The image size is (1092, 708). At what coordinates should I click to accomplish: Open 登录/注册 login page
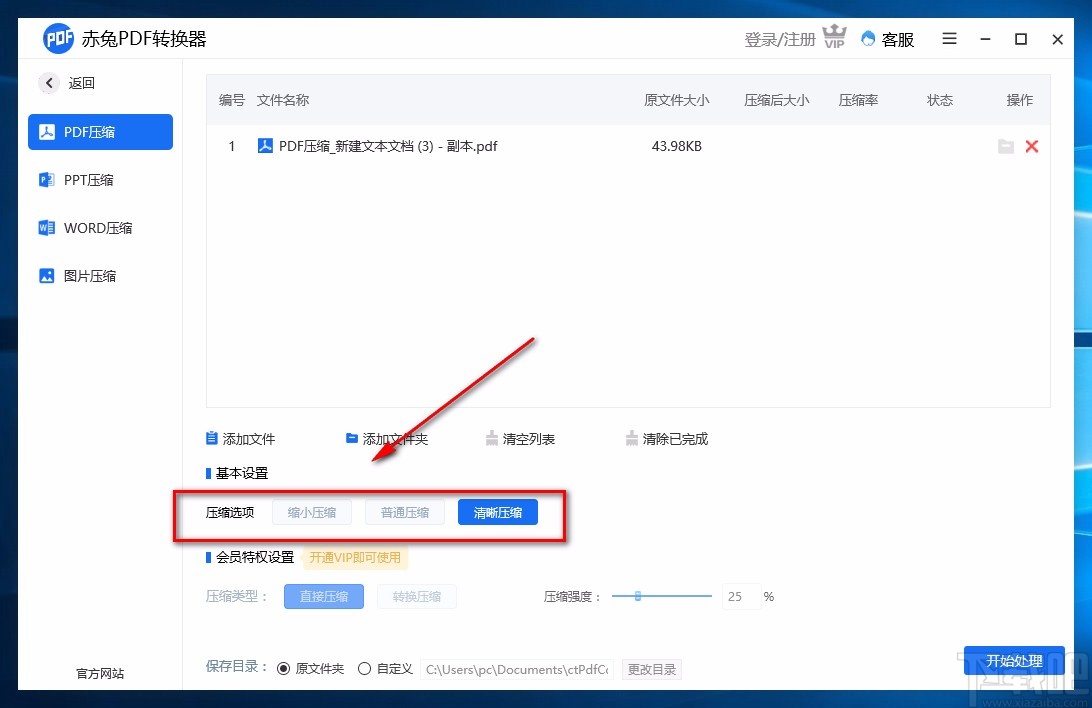[780, 39]
